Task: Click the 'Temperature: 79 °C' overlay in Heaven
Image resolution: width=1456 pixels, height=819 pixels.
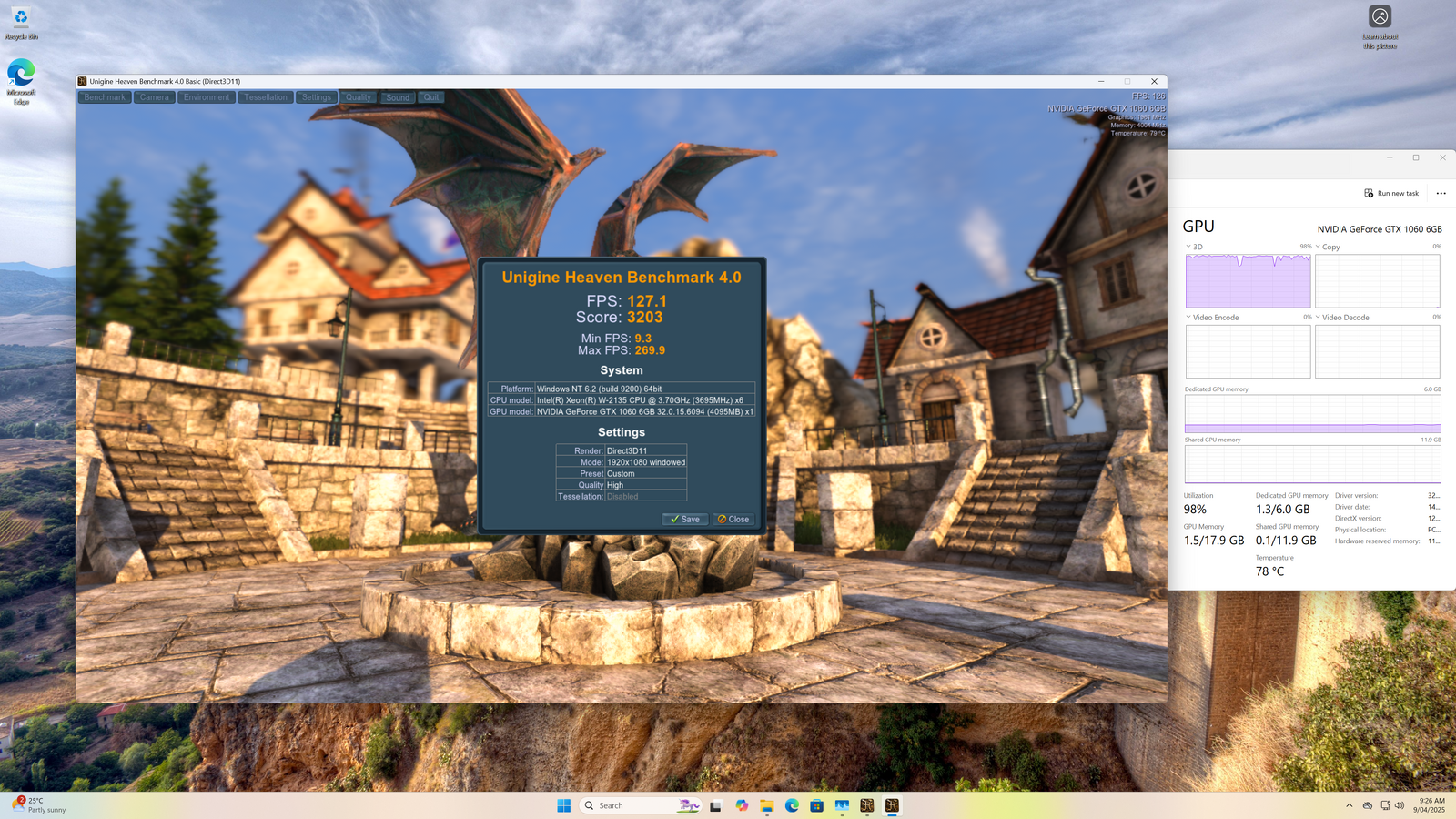Action: 1137,133
